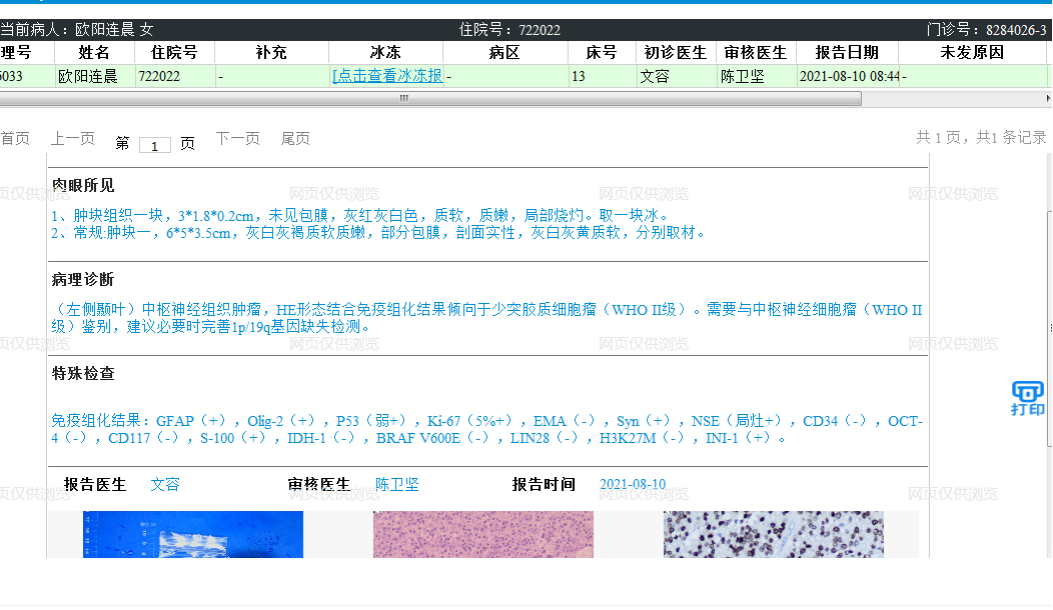Click the horizontal scrollbar right arrow
Viewport: 1053px width, 610px height.
point(1045,98)
